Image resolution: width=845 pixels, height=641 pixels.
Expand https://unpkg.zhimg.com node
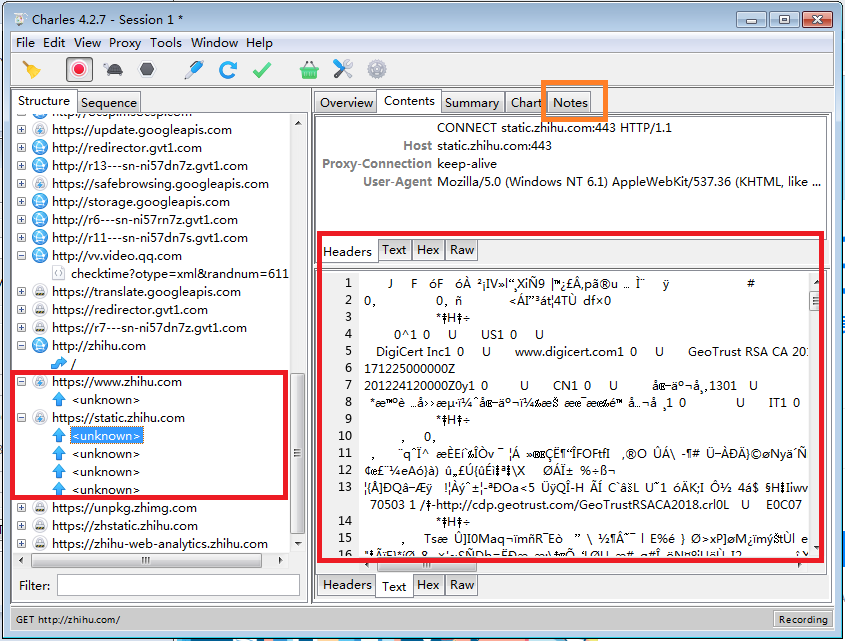pyautogui.click(x=22, y=508)
